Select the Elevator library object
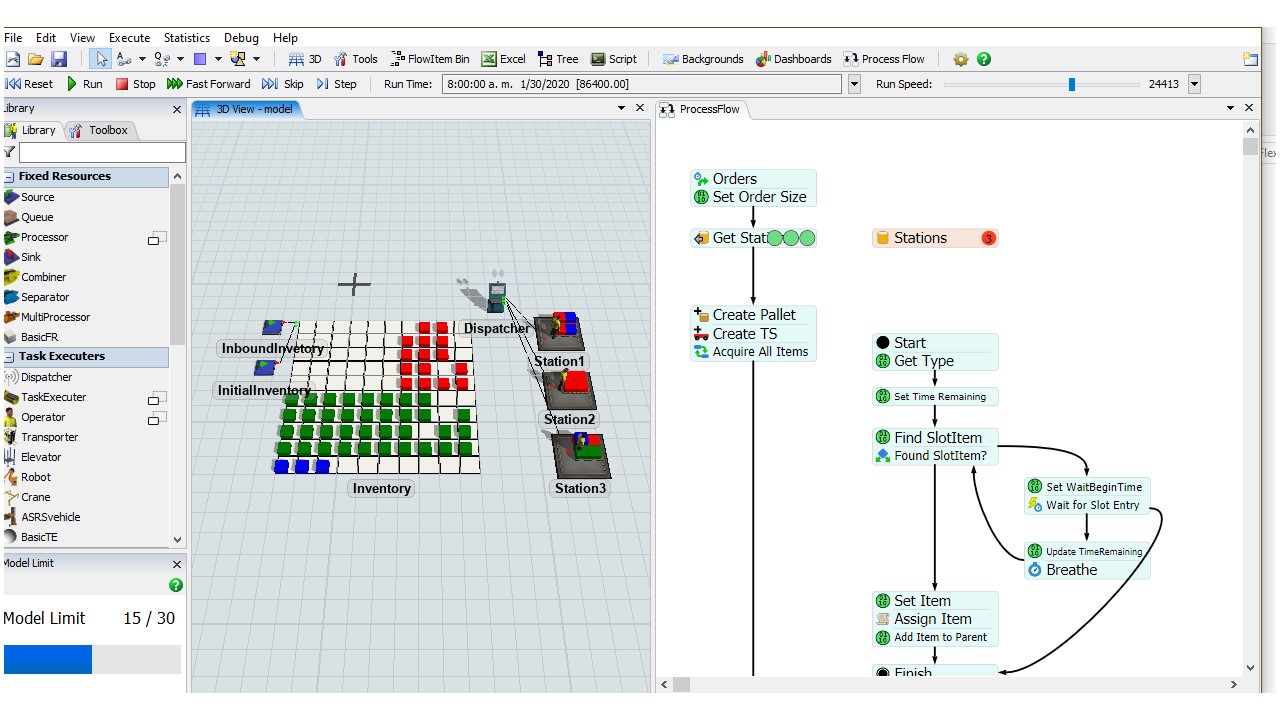Viewport: 1280px width, 720px height. tap(41, 457)
